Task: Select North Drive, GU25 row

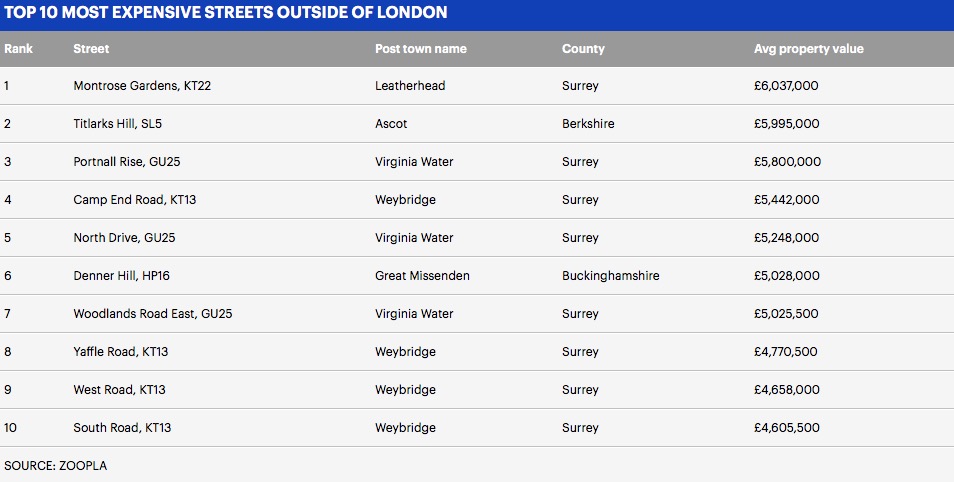Action: pyautogui.click(x=124, y=238)
